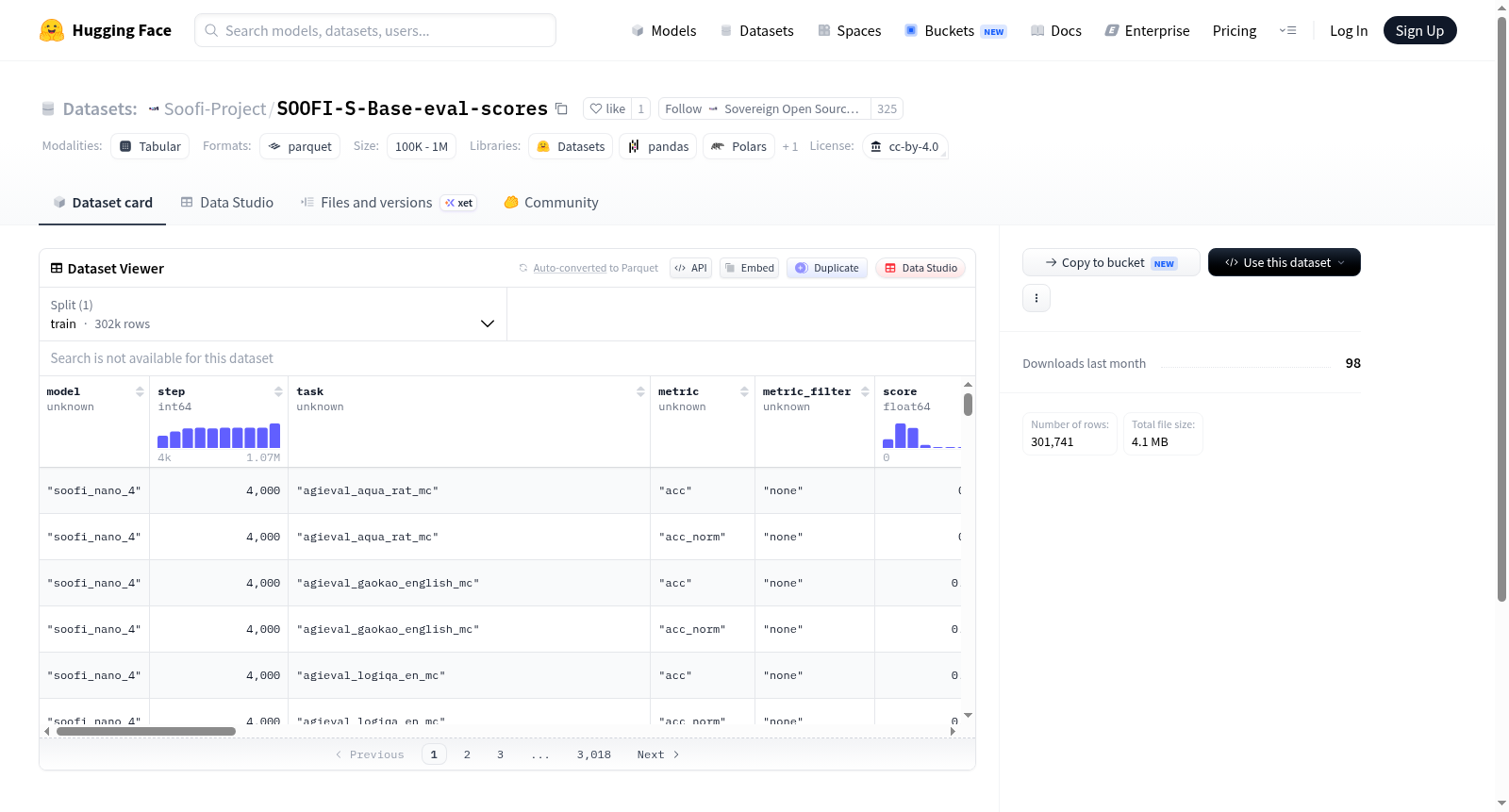Sort the step column

tap(278, 391)
